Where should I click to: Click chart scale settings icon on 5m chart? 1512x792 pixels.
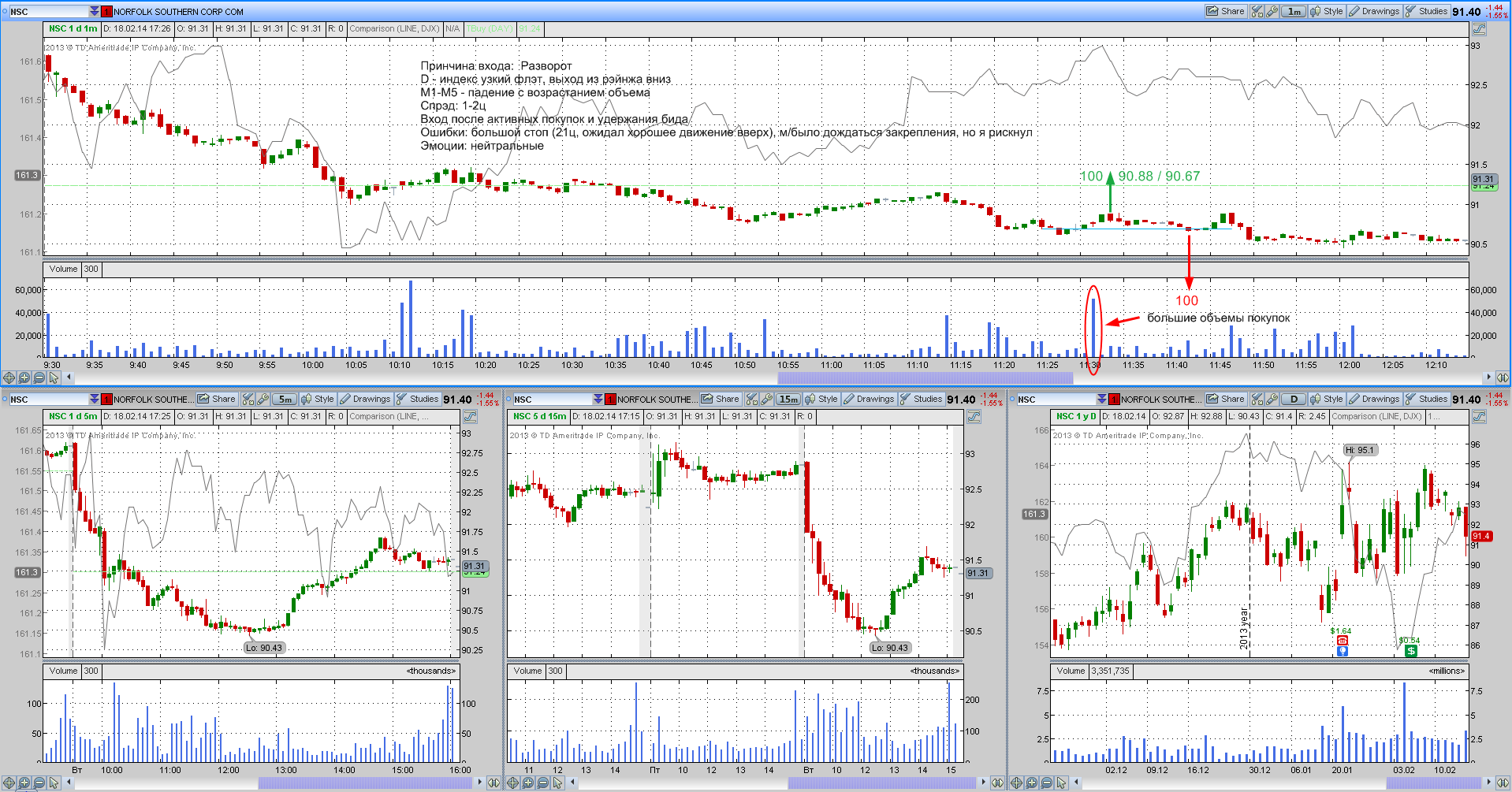pos(470,417)
